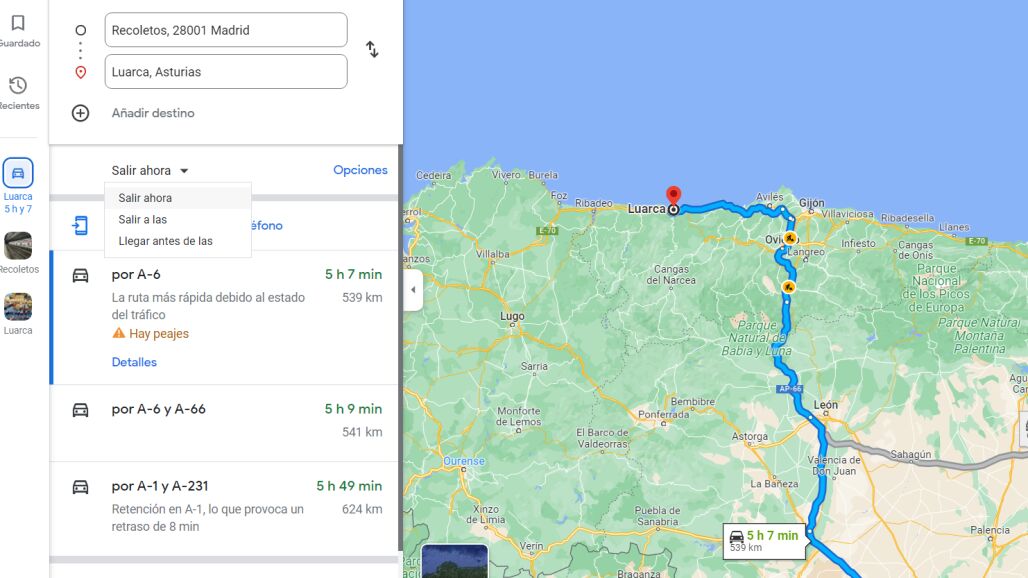Open the Recoletos recent place thumbnail
1028x578 pixels.
pos(18,246)
